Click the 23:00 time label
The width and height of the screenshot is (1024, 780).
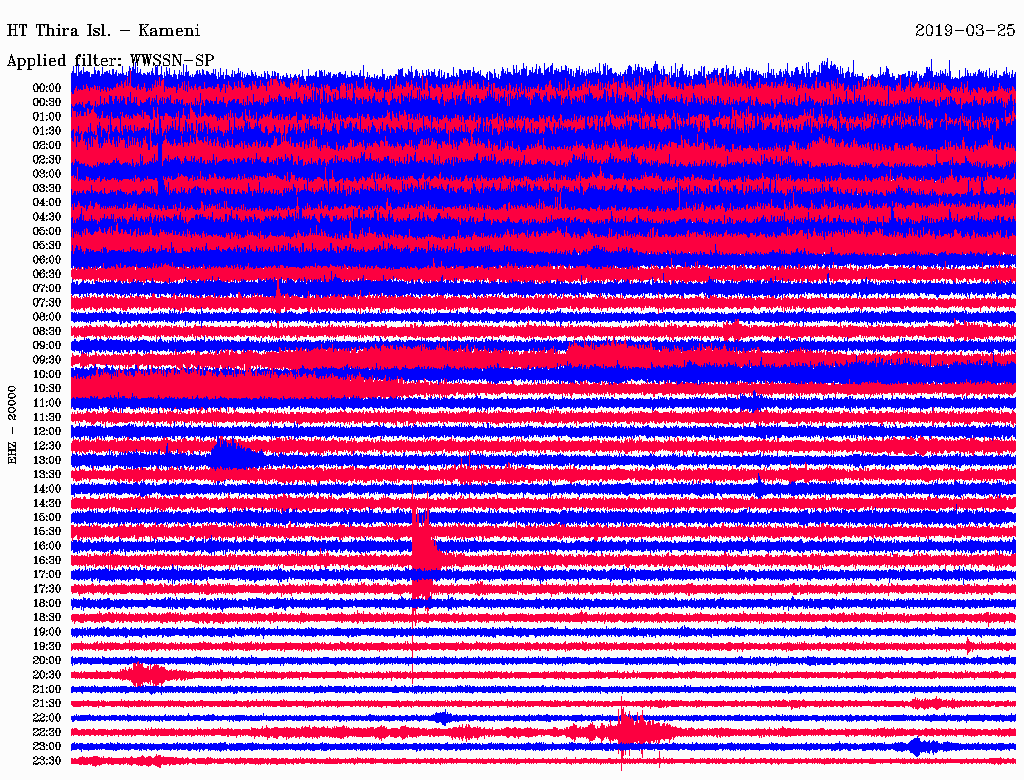click(47, 747)
